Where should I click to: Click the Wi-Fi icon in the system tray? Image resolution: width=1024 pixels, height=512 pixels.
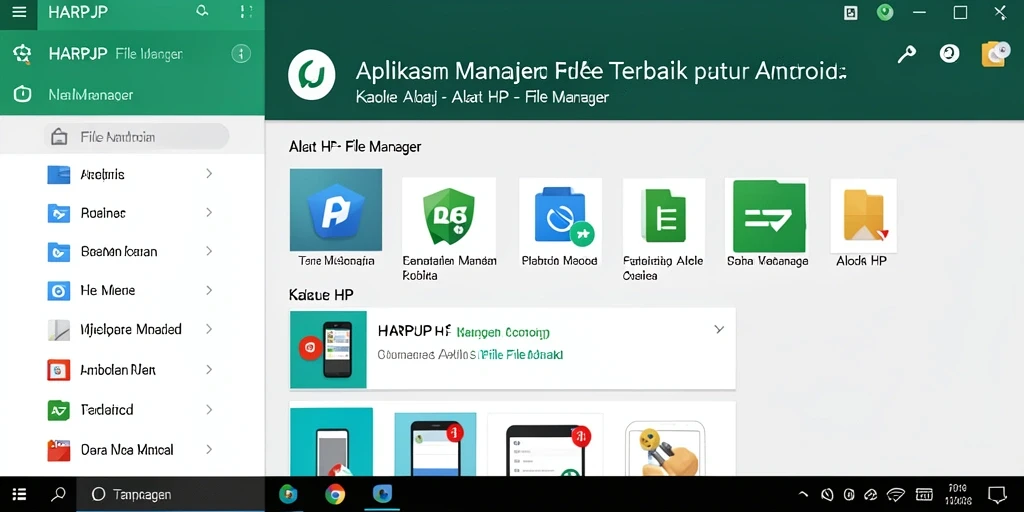[895, 494]
